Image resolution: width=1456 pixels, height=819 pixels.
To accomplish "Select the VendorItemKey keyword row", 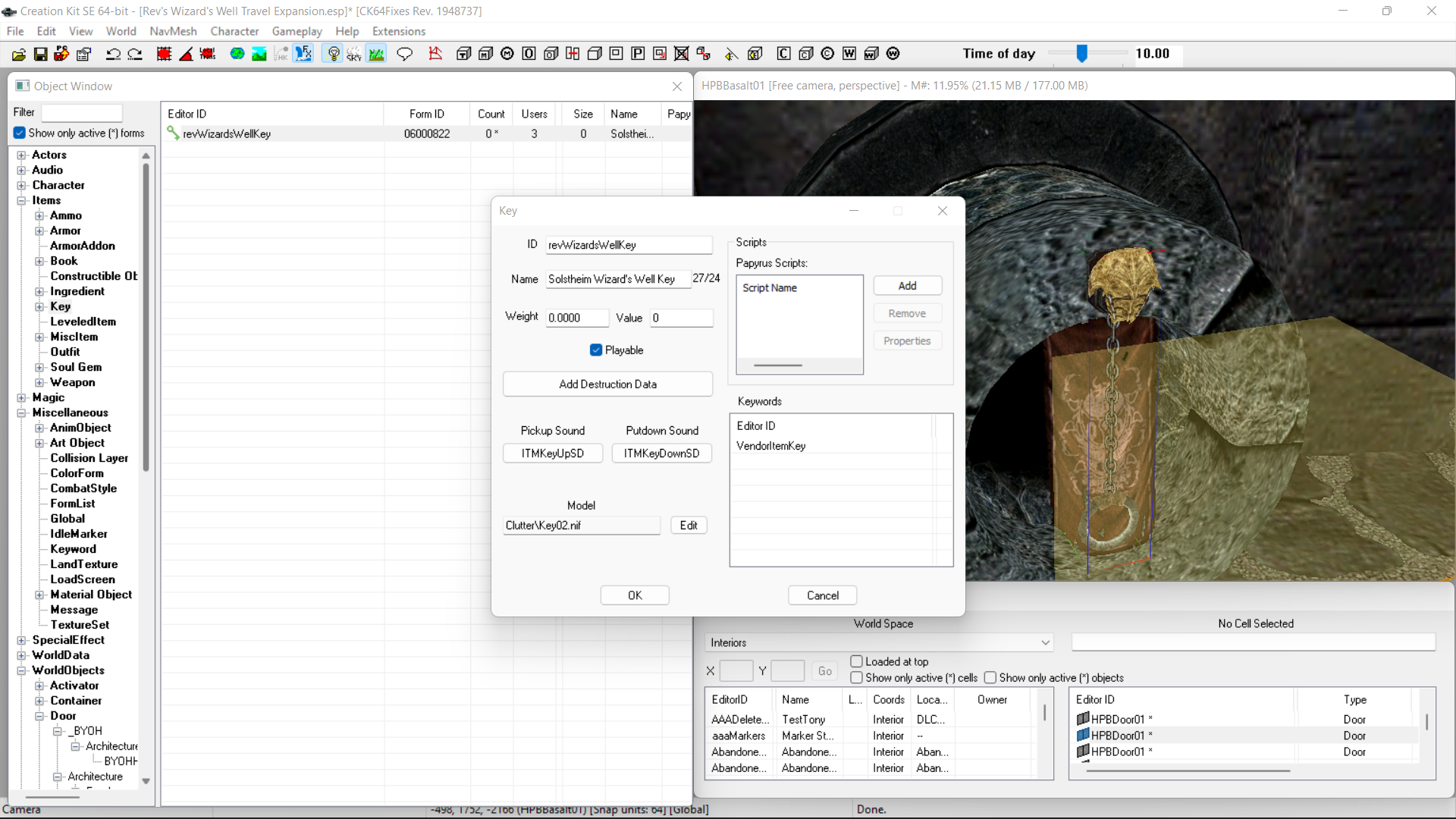I will click(x=831, y=447).
